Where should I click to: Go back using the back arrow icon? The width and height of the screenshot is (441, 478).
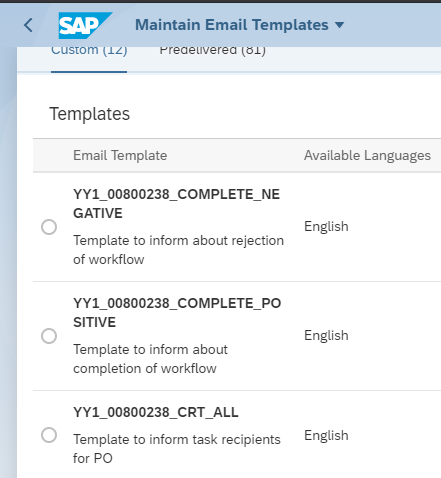(x=28, y=25)
